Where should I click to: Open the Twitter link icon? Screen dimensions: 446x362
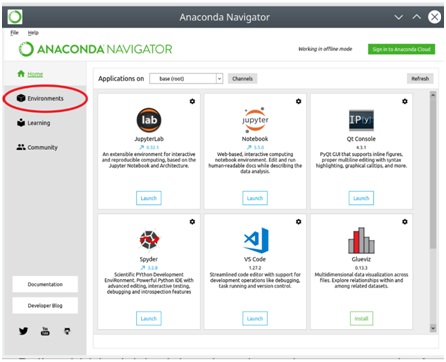tap(23, 331)
